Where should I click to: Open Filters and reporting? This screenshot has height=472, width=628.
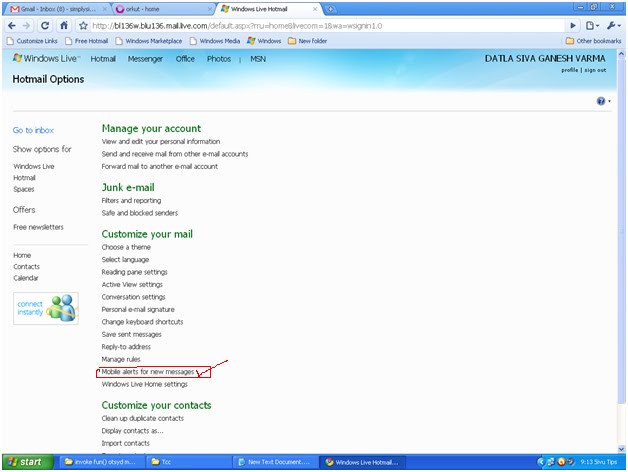pos(131,200)
